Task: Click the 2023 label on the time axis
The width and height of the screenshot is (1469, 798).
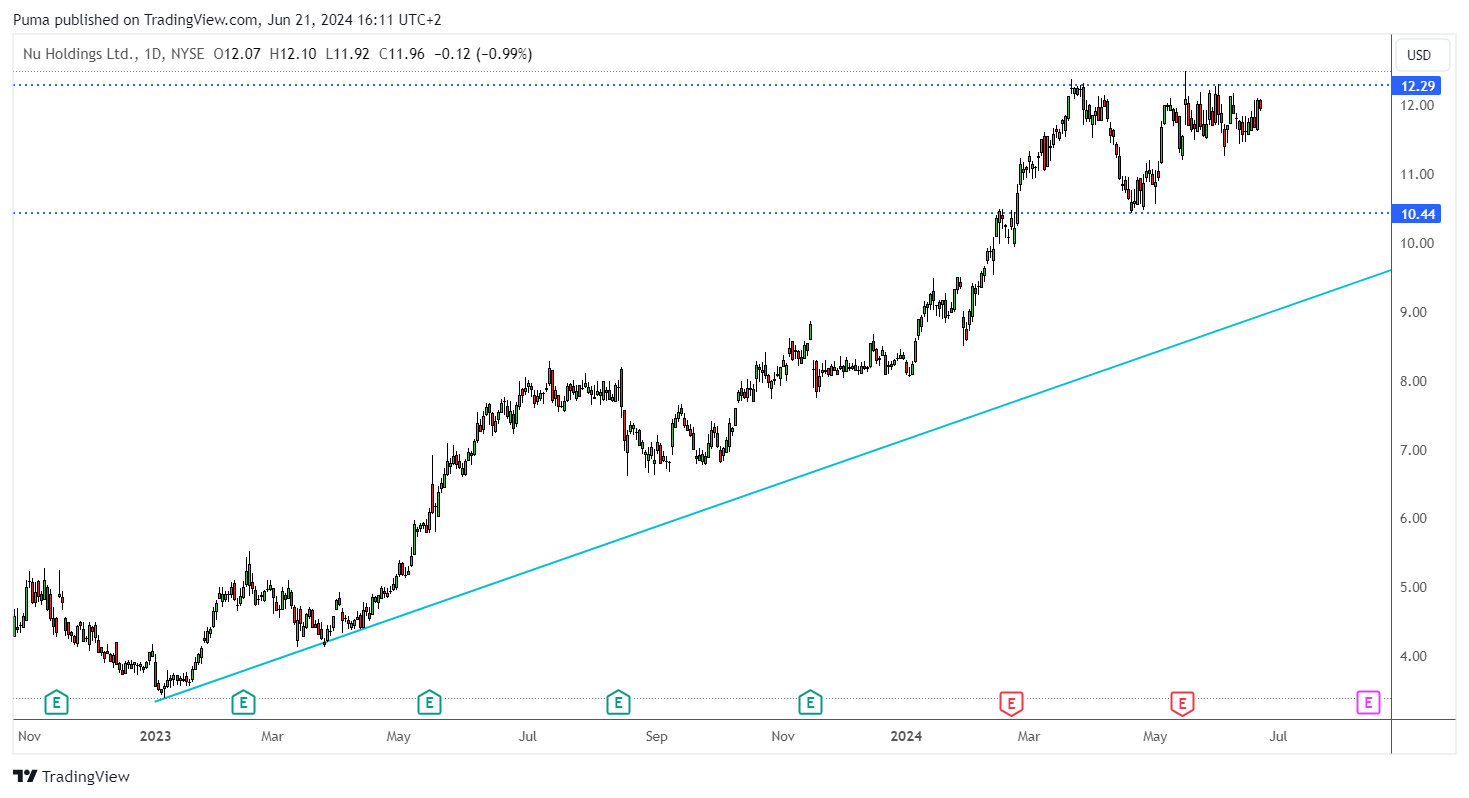Action: [x=155, y=737]
